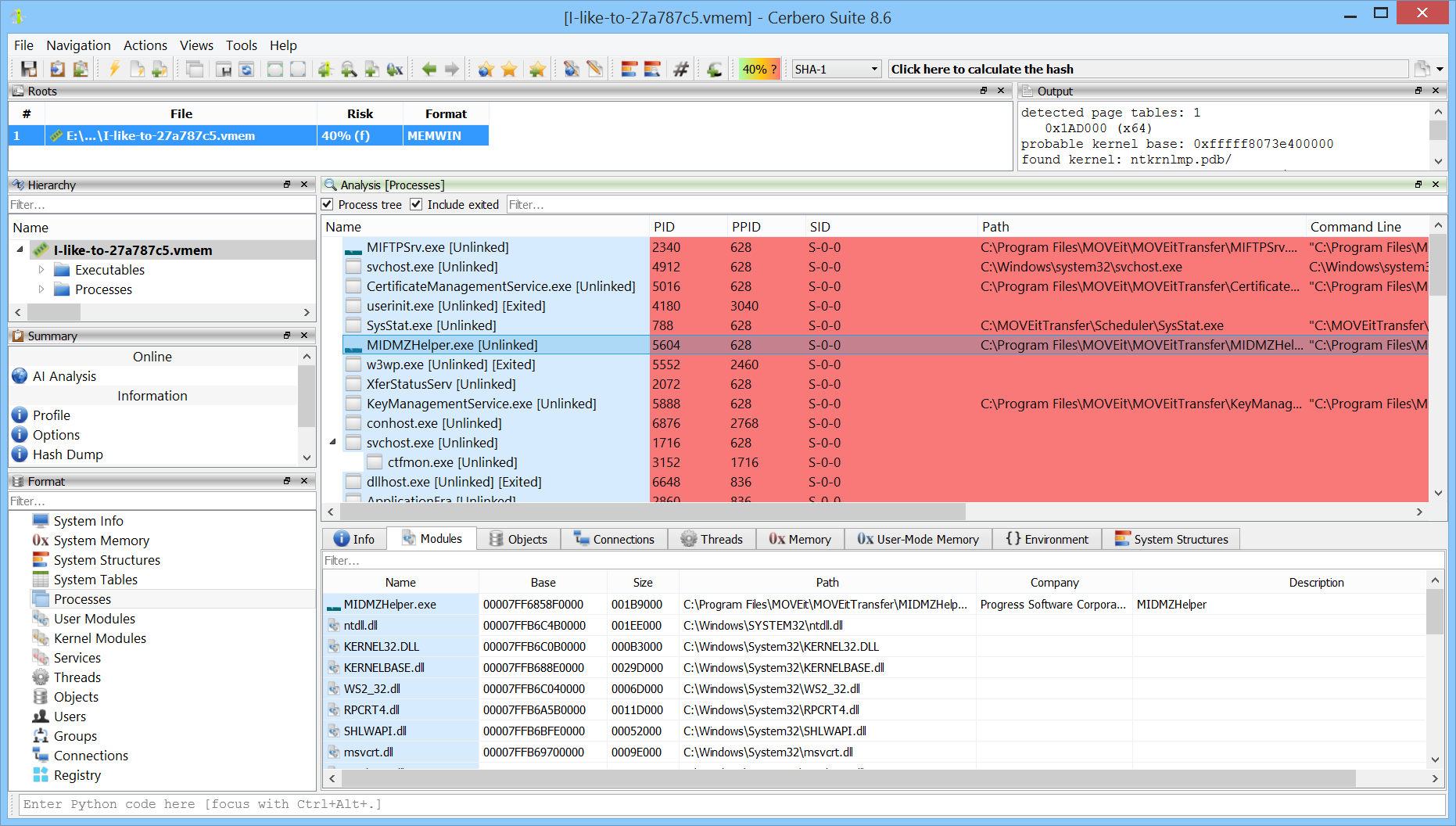Click the lightning bolt toolbar icon
The image size is (1456, 826).
[x=114, y=70]
